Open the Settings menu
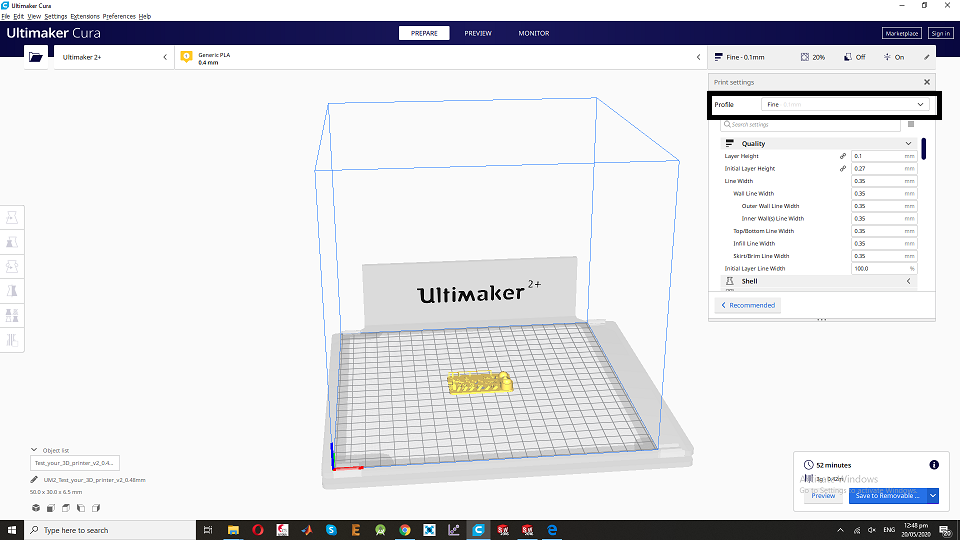The width and height of the screenshot is (960, 540). [x=56, y=17]
